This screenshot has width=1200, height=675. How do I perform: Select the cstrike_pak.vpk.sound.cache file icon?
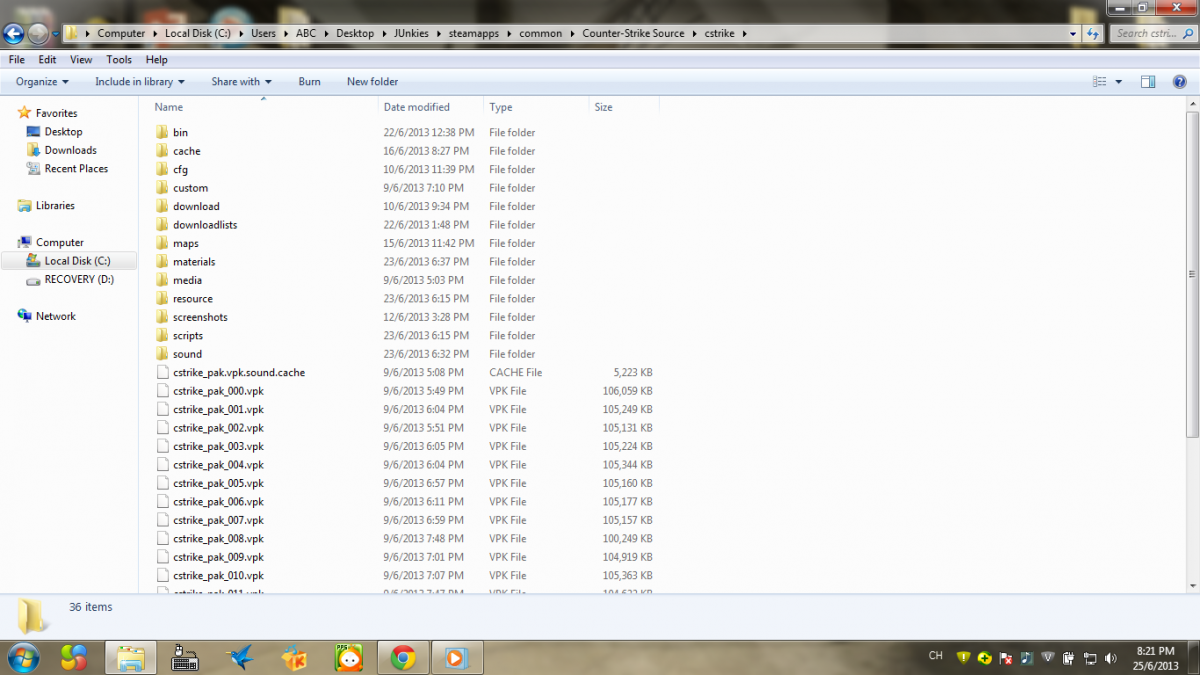pyautogui.click(x=164, y=372)
